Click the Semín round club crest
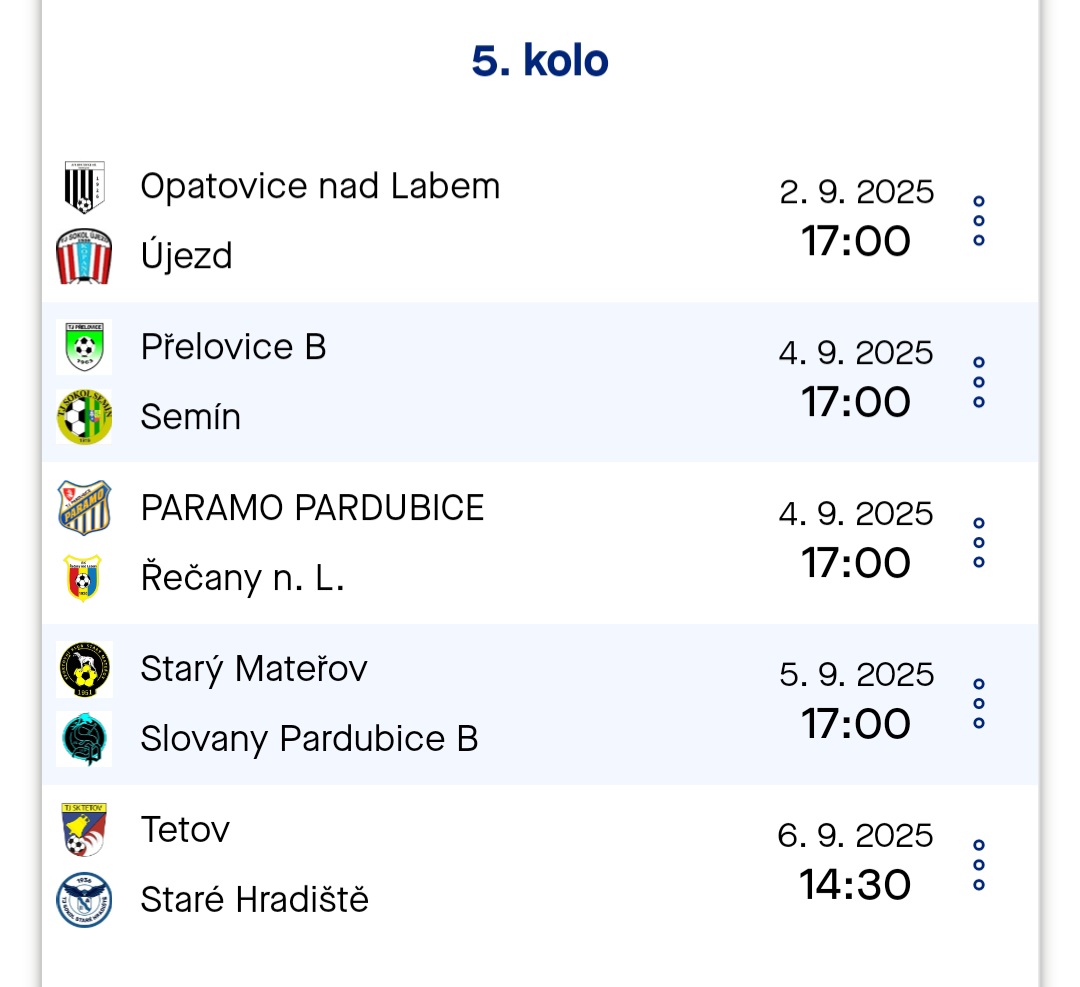This screenshot has height=987, width=1080. 84,417
